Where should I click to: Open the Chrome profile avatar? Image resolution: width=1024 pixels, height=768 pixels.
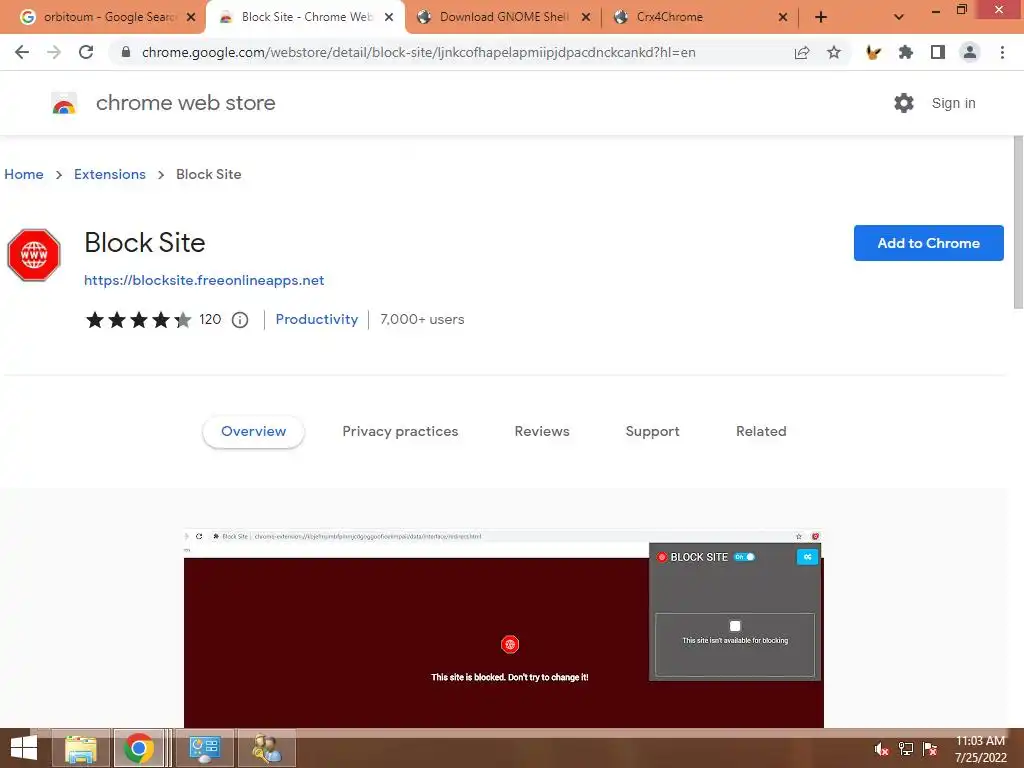pos(970,52)
